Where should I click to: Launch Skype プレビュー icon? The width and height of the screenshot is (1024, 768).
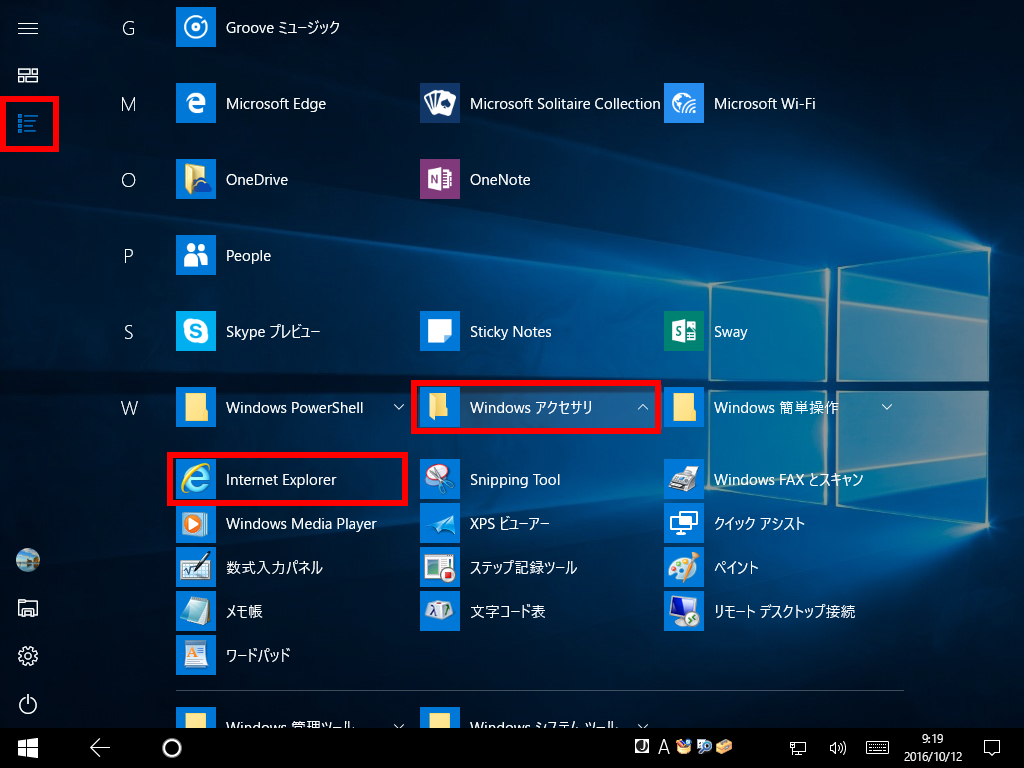pyautogui.click(x=196, y=331)
